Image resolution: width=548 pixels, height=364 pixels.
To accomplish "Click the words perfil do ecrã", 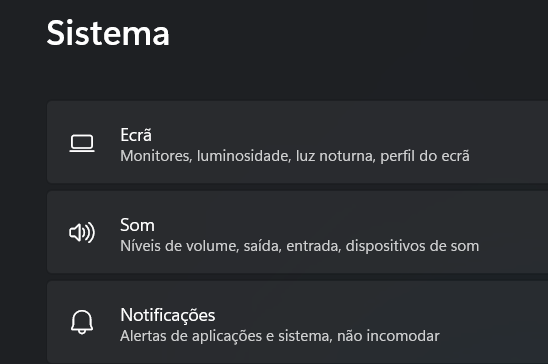I will (425, 156).
